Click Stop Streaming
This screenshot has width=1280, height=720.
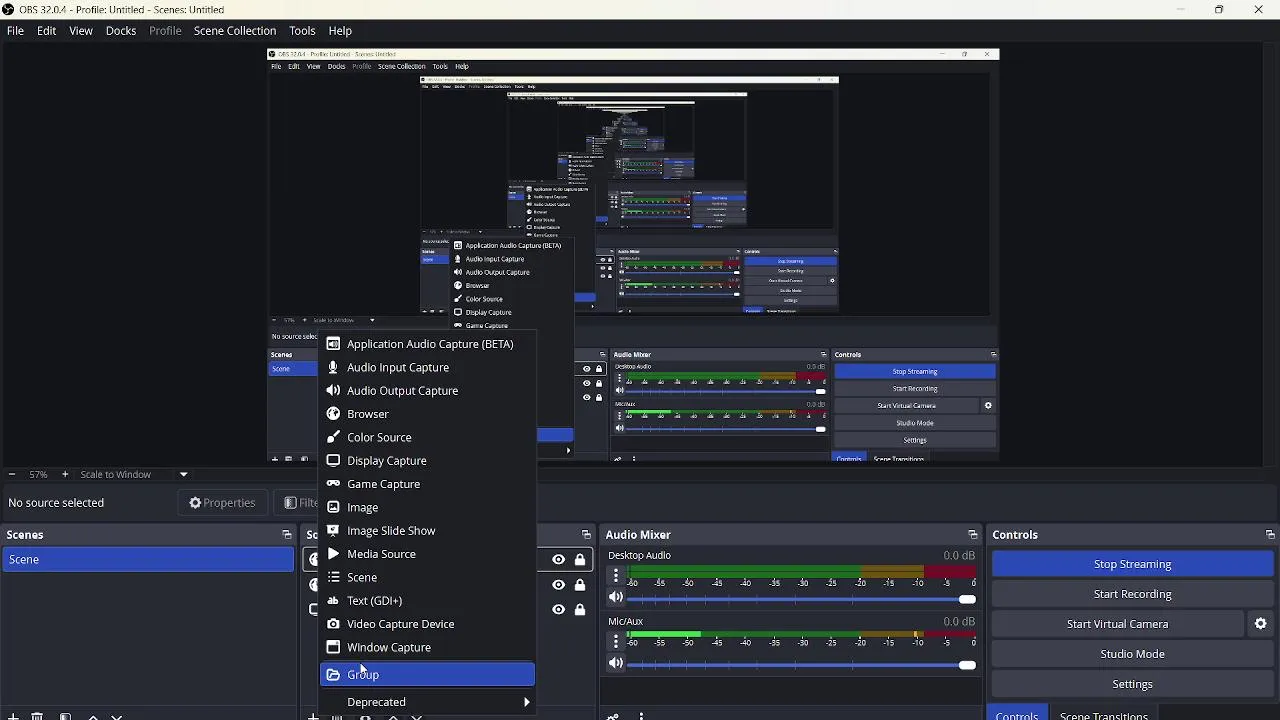pyautogui.click(x=1132, y=564)
